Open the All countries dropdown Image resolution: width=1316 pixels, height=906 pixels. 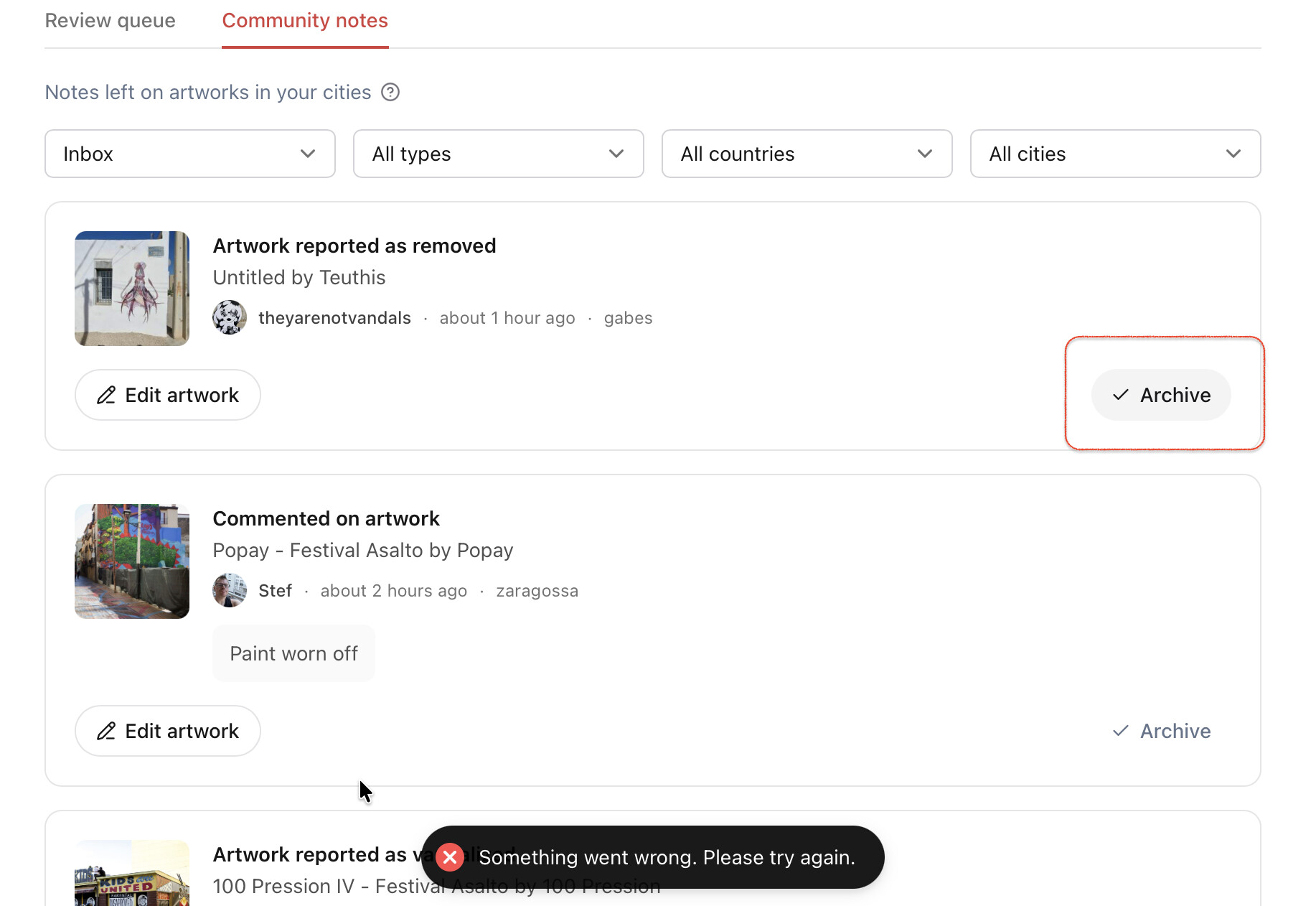[807, 154]
